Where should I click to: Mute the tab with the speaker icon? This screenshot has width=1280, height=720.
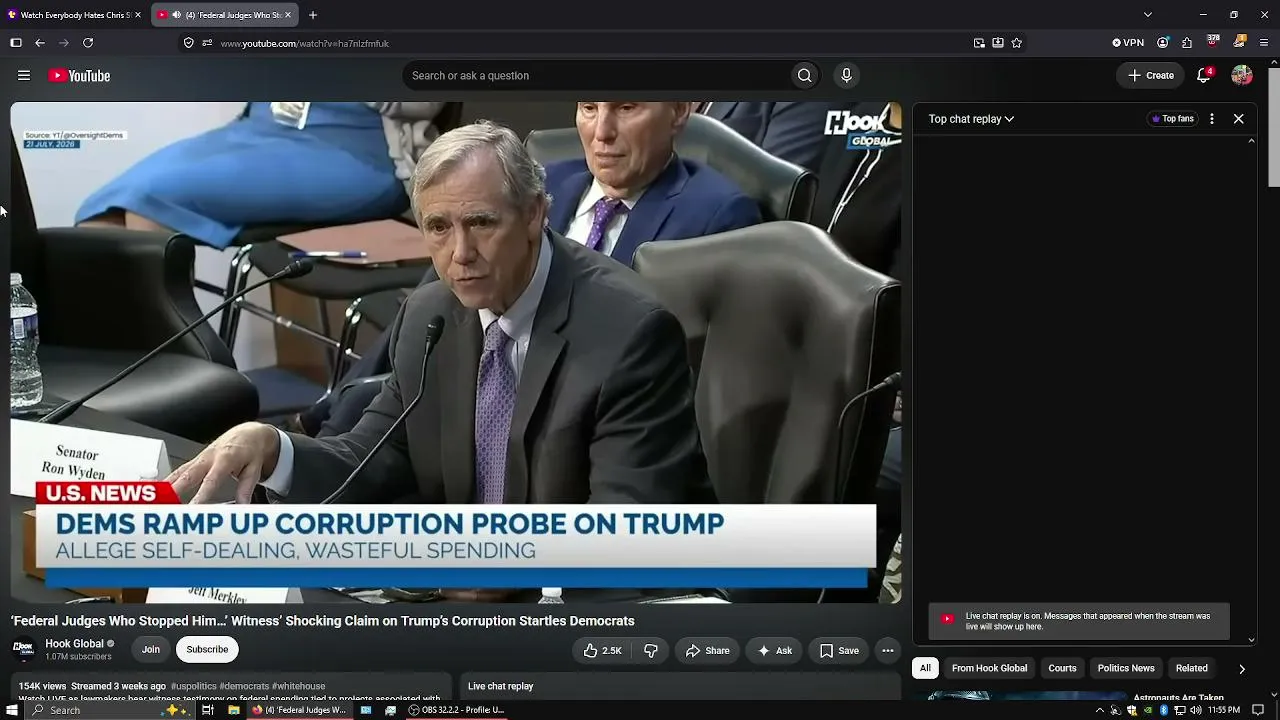click(x=176, y=15)
